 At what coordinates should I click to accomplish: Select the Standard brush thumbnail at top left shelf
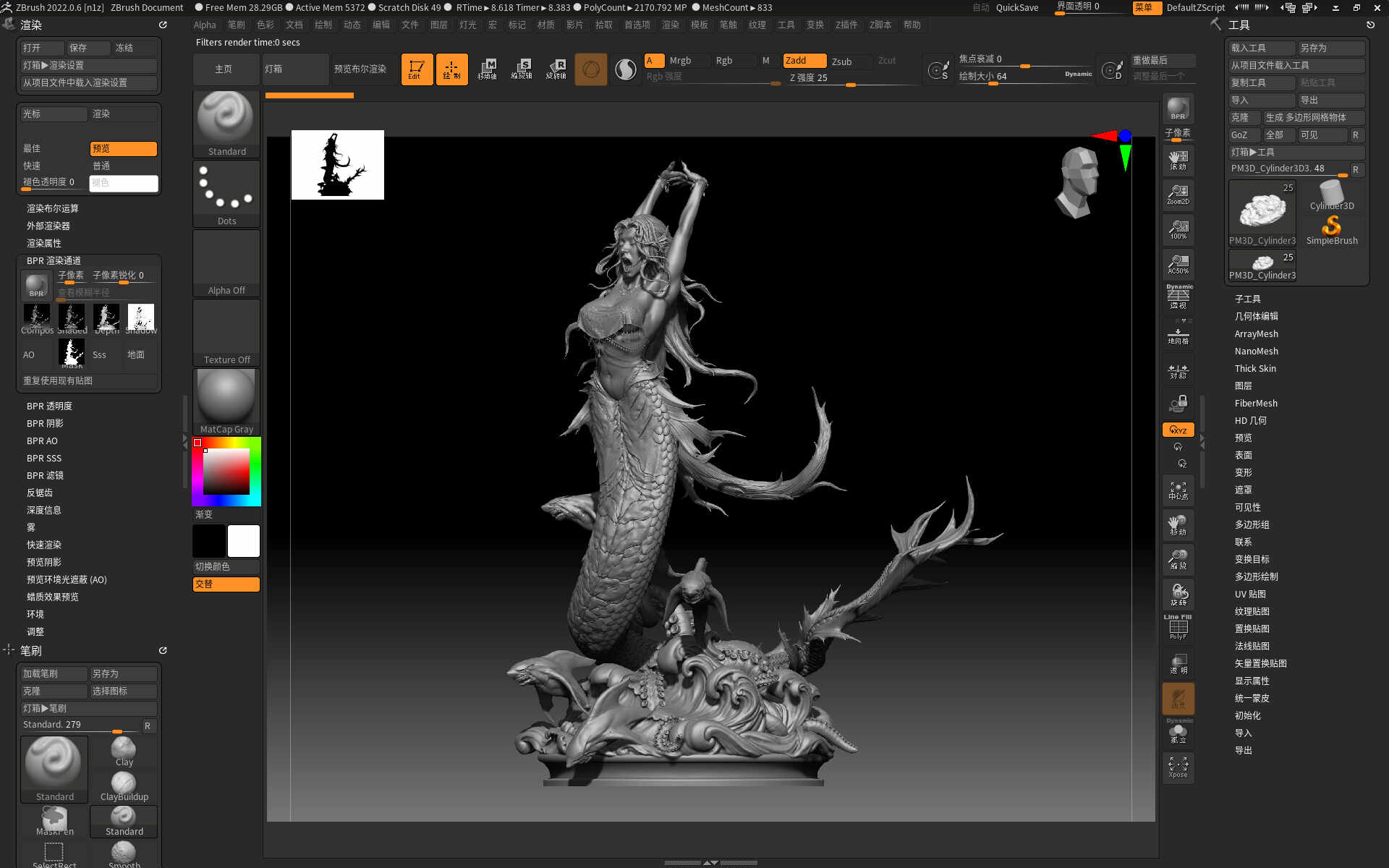click(226, 123)
